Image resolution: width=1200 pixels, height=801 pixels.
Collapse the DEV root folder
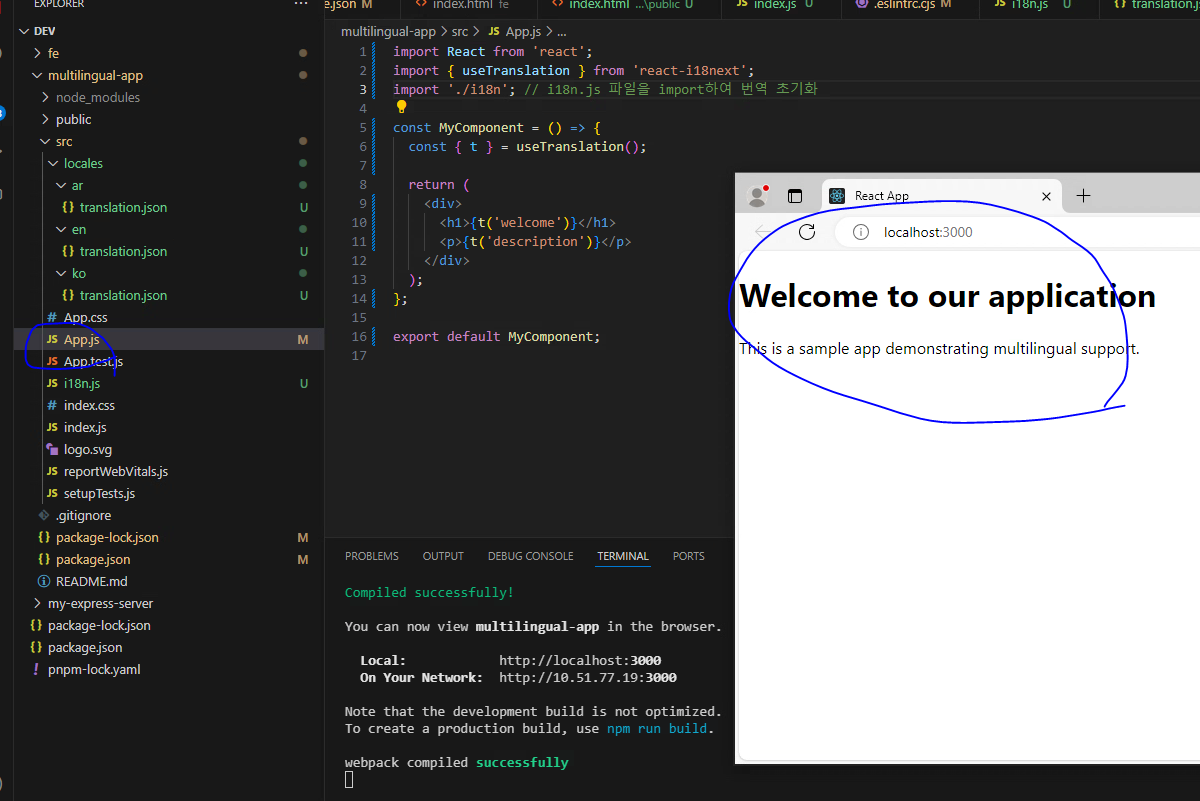point(23,31)
